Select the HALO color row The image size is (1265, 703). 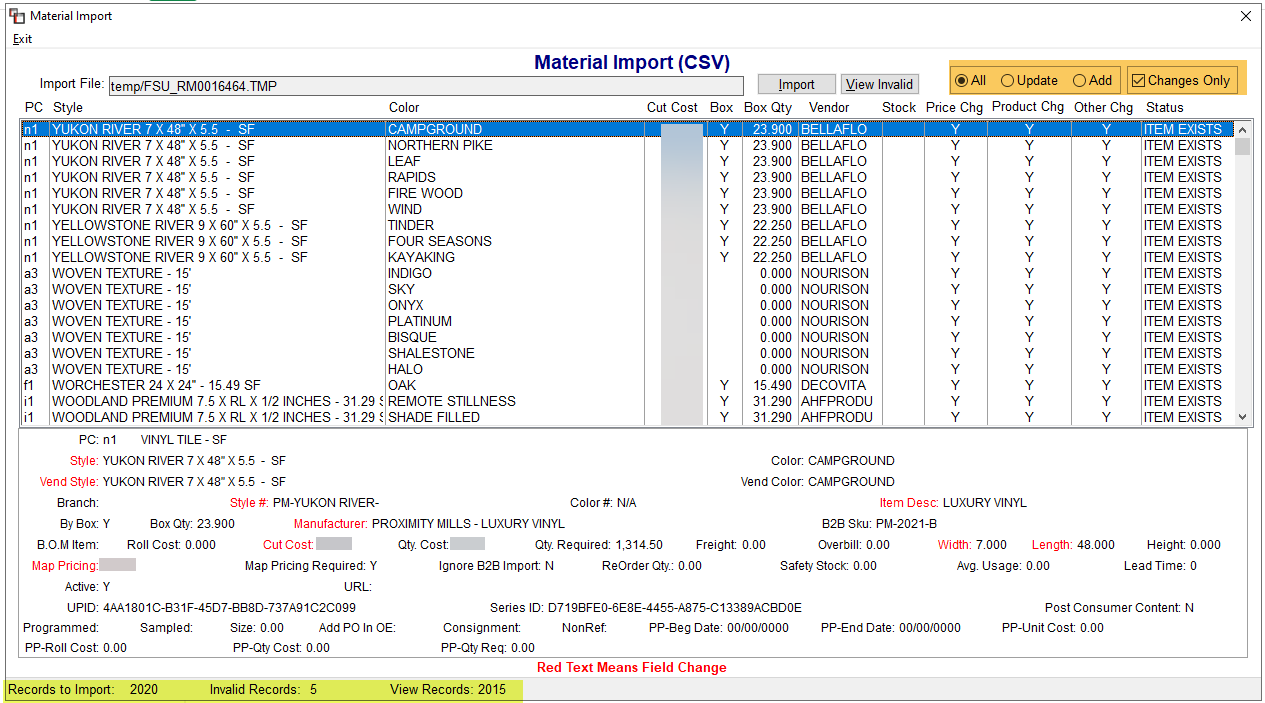pos(627,369)
